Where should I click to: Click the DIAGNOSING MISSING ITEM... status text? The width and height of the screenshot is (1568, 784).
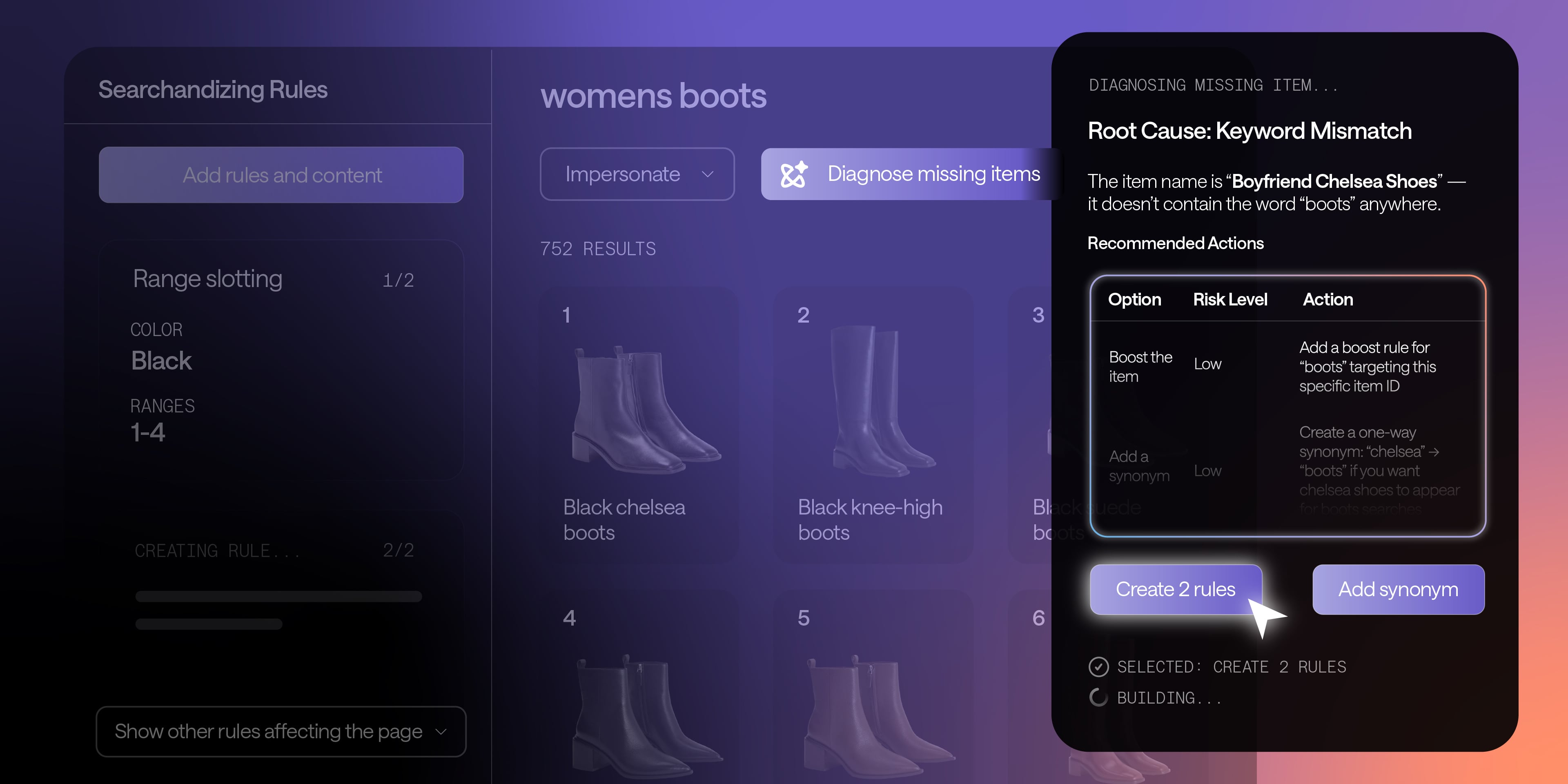click(x=1213, y=85)
